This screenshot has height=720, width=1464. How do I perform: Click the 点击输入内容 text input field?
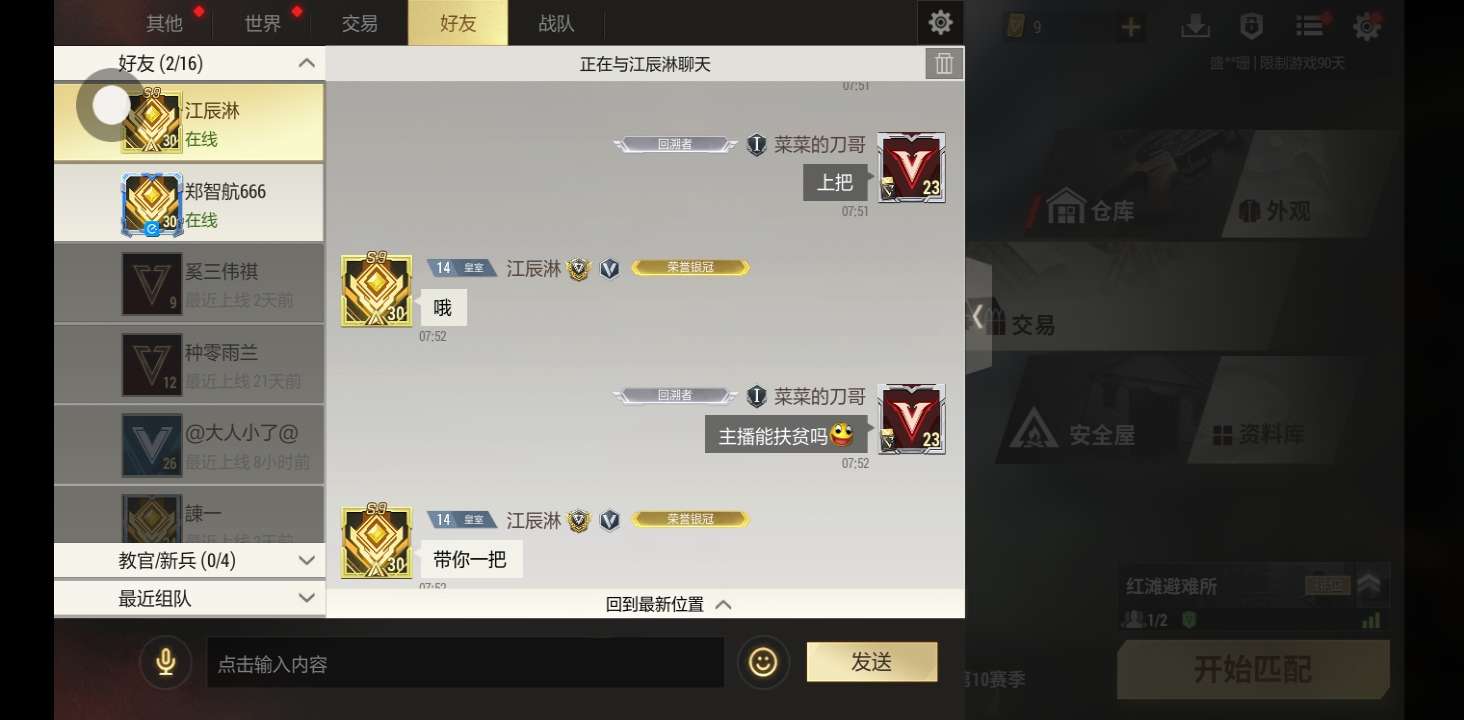(x=465, y=663)
